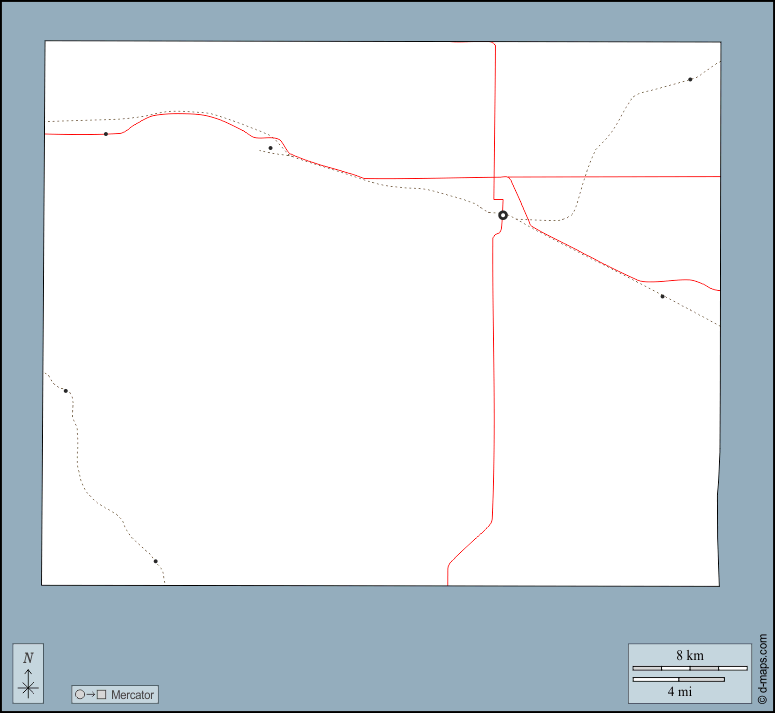Click the horizontal red road running east
This screenshot has width=775, height=713.
click(620, 176)
